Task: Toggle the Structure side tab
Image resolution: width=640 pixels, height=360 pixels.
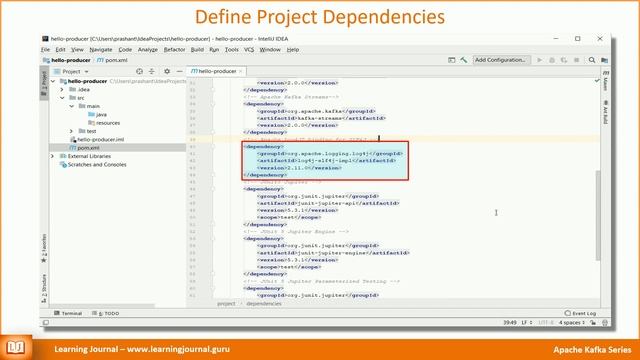Action: pyautogui.click(x=44, y=288)
